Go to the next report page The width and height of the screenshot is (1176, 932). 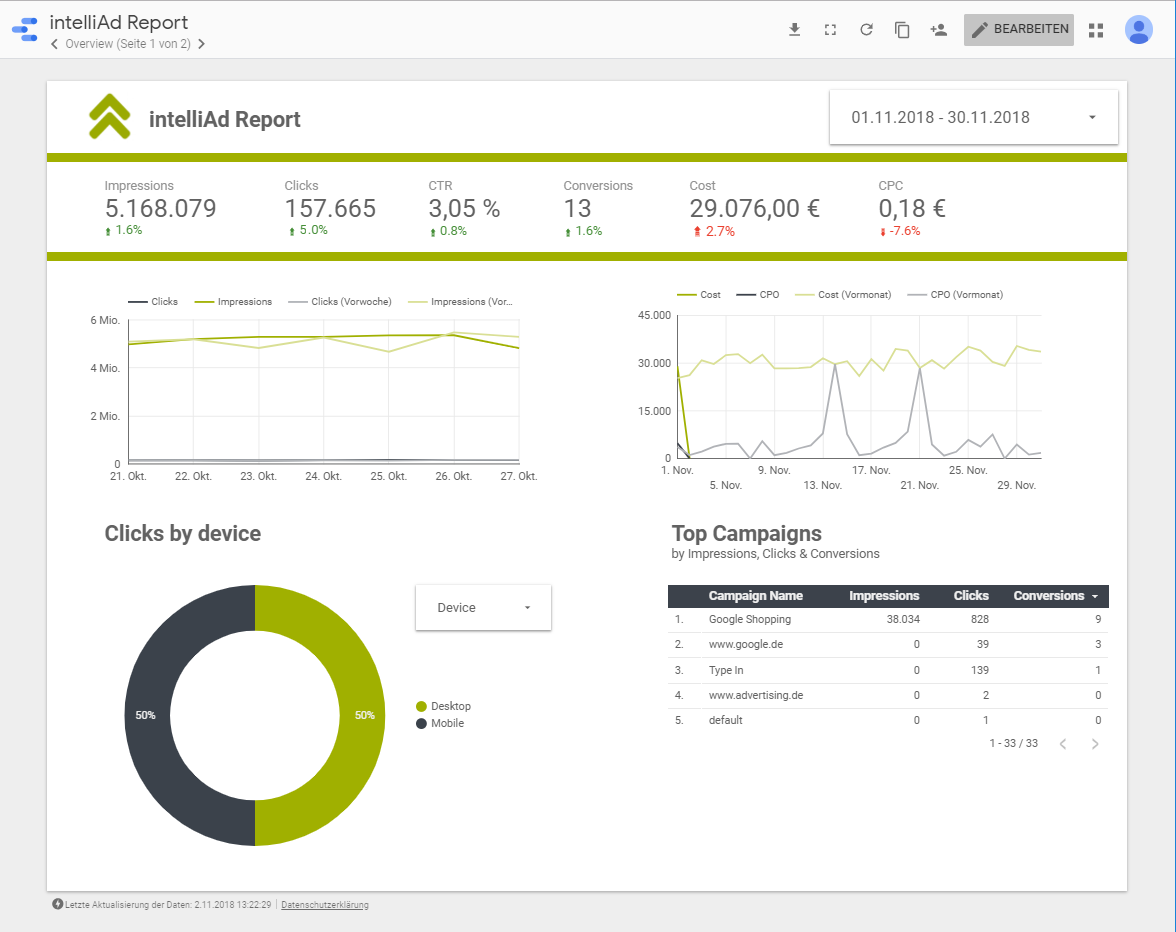click(201, 44)
